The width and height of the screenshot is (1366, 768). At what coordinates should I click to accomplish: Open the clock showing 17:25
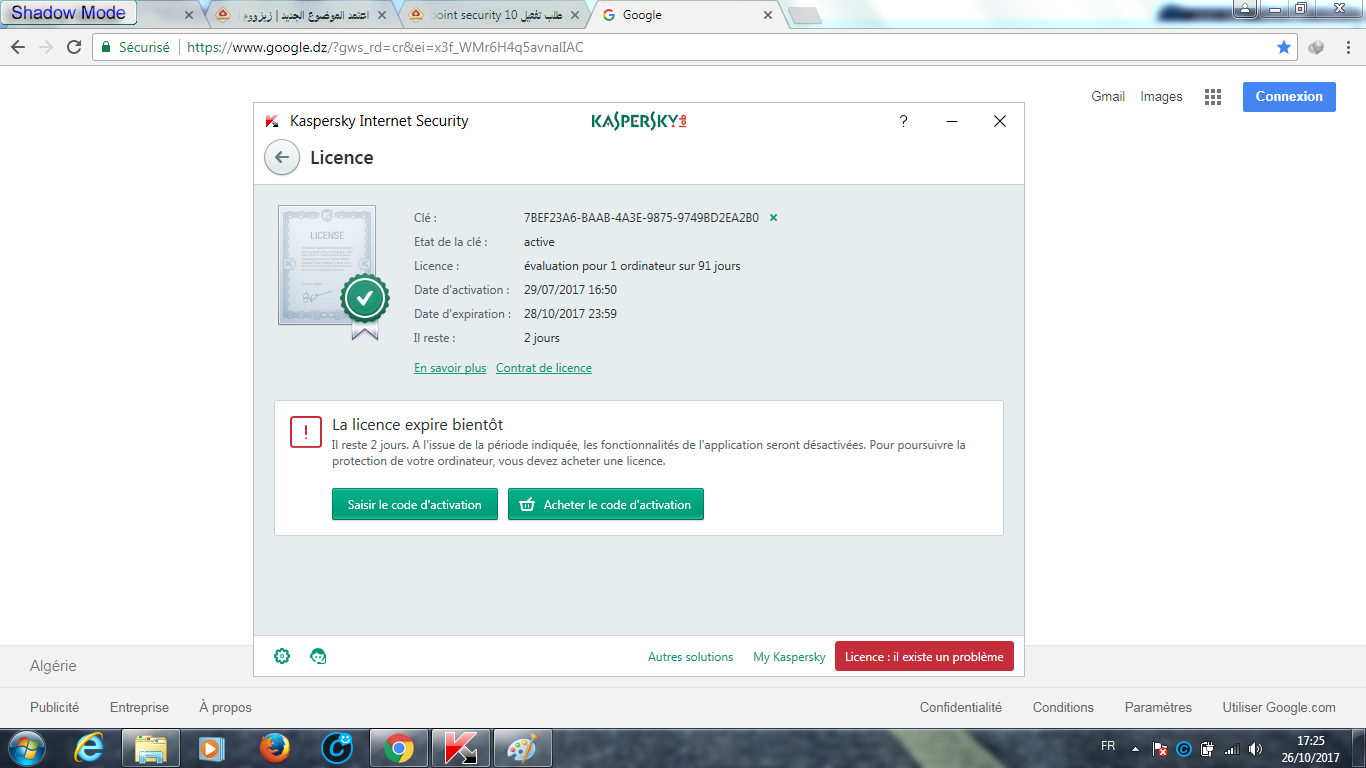pyautogui.click(x=1310, y=749)
